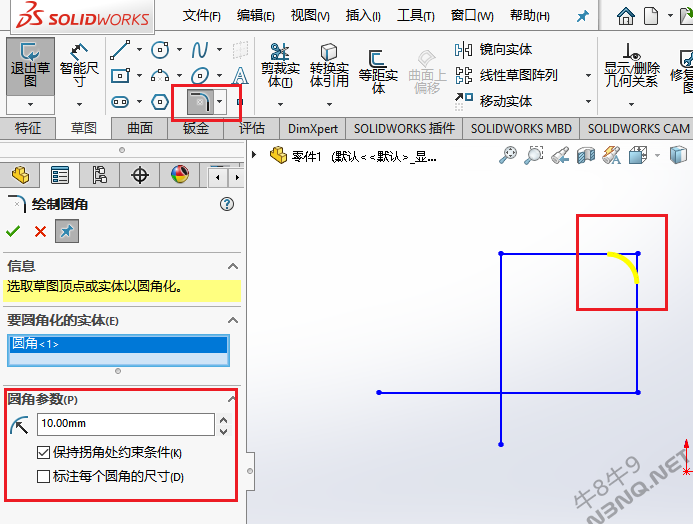Screen dimensions: 693x524
Task: Choose the Spline curve tool
Action: 200,49
